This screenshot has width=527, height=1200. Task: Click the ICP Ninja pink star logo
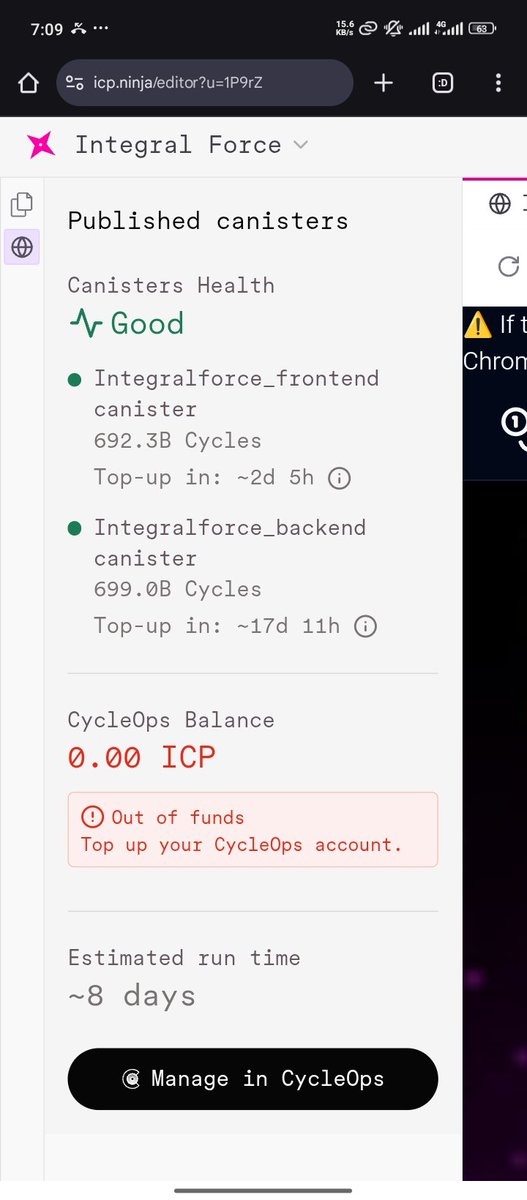(x=41, y=145)
